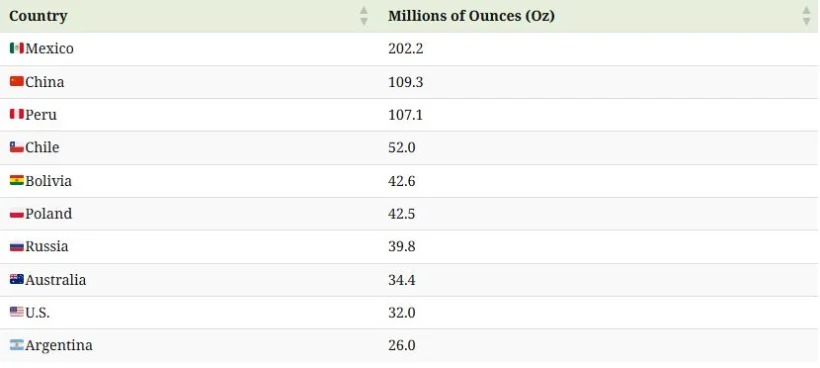The image size is (820, 368).
Task: Click the Argentina flag icon
Action: pos(17,345)
